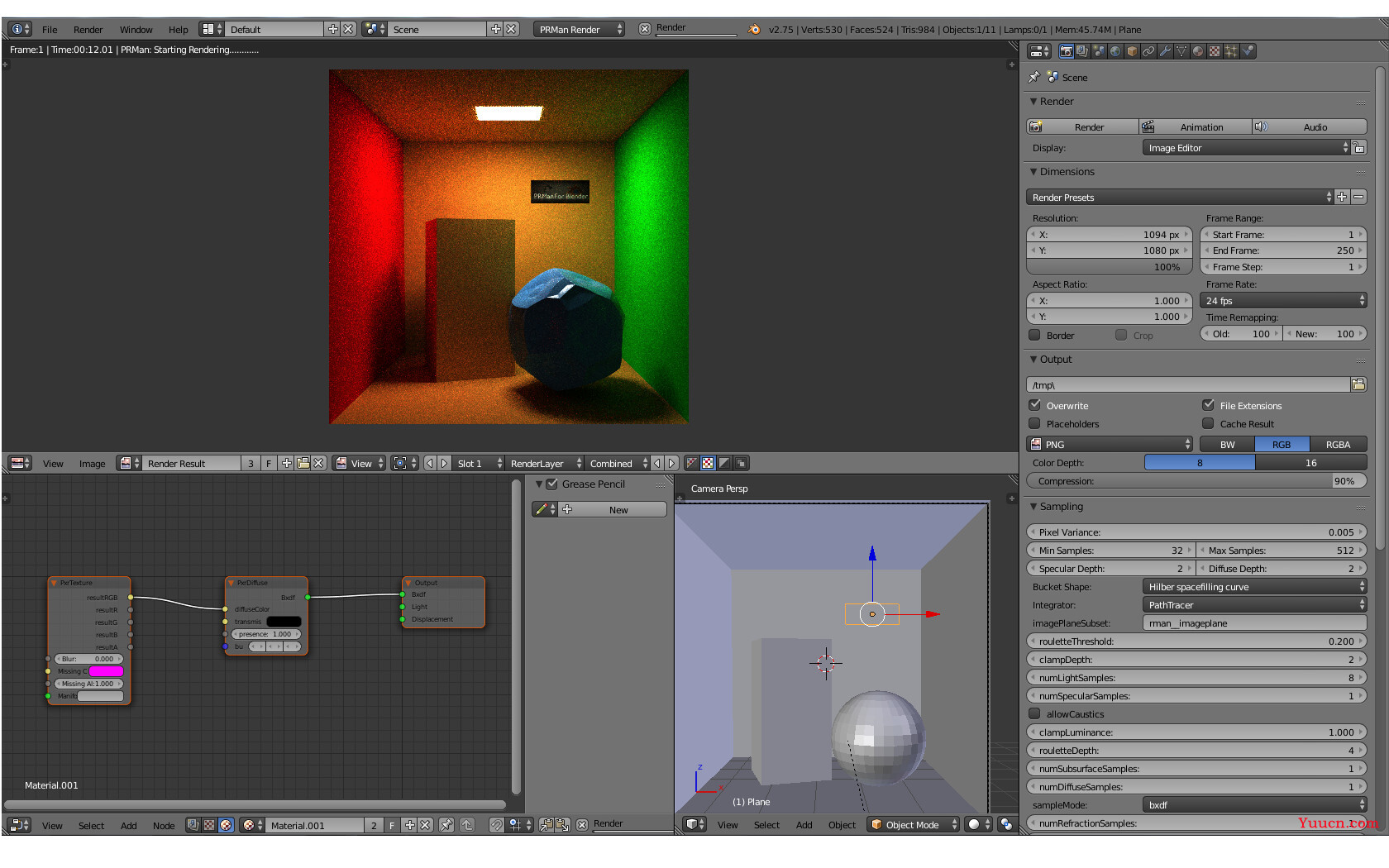Open Hilber spacefilling curve bucket shape dropdown
Viewport: 1389px width, 868px height.
point(1254,586)
